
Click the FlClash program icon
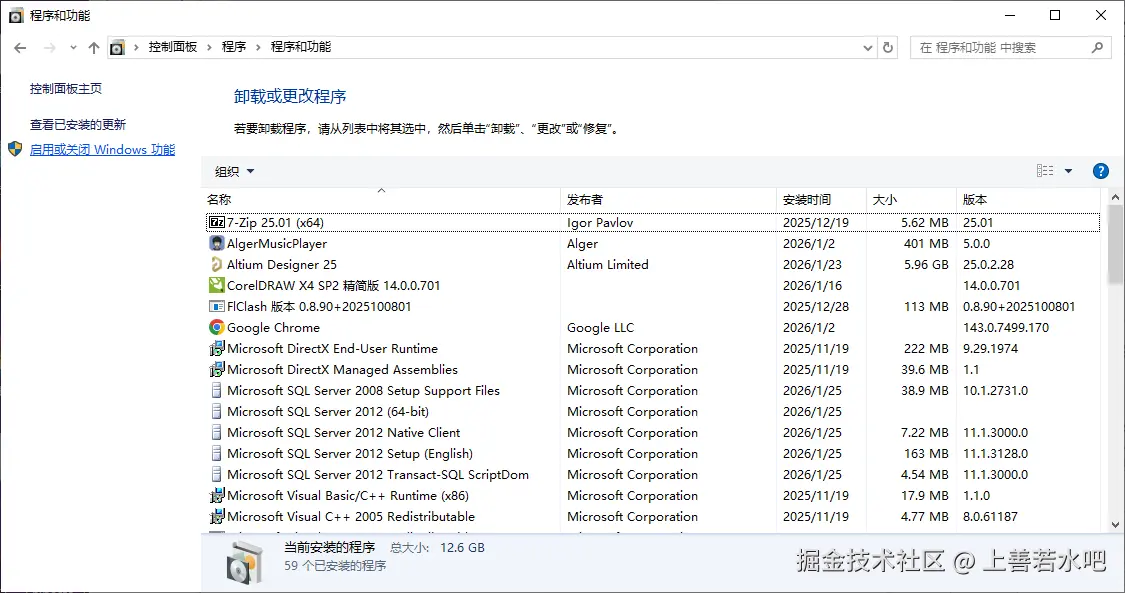[217, 306]
